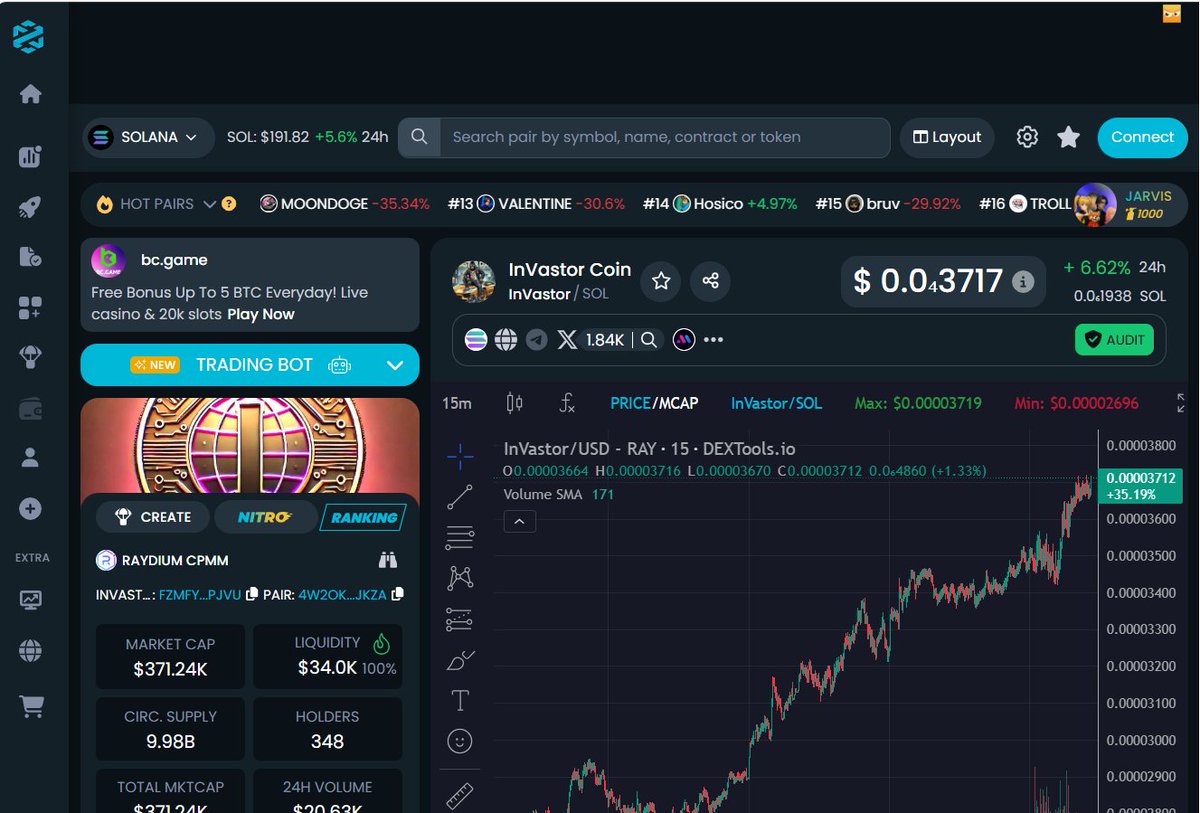Select the forecasting position tool
Image resolution: width=1200 pixels, height=813 pixels.
tap(460, 619)
